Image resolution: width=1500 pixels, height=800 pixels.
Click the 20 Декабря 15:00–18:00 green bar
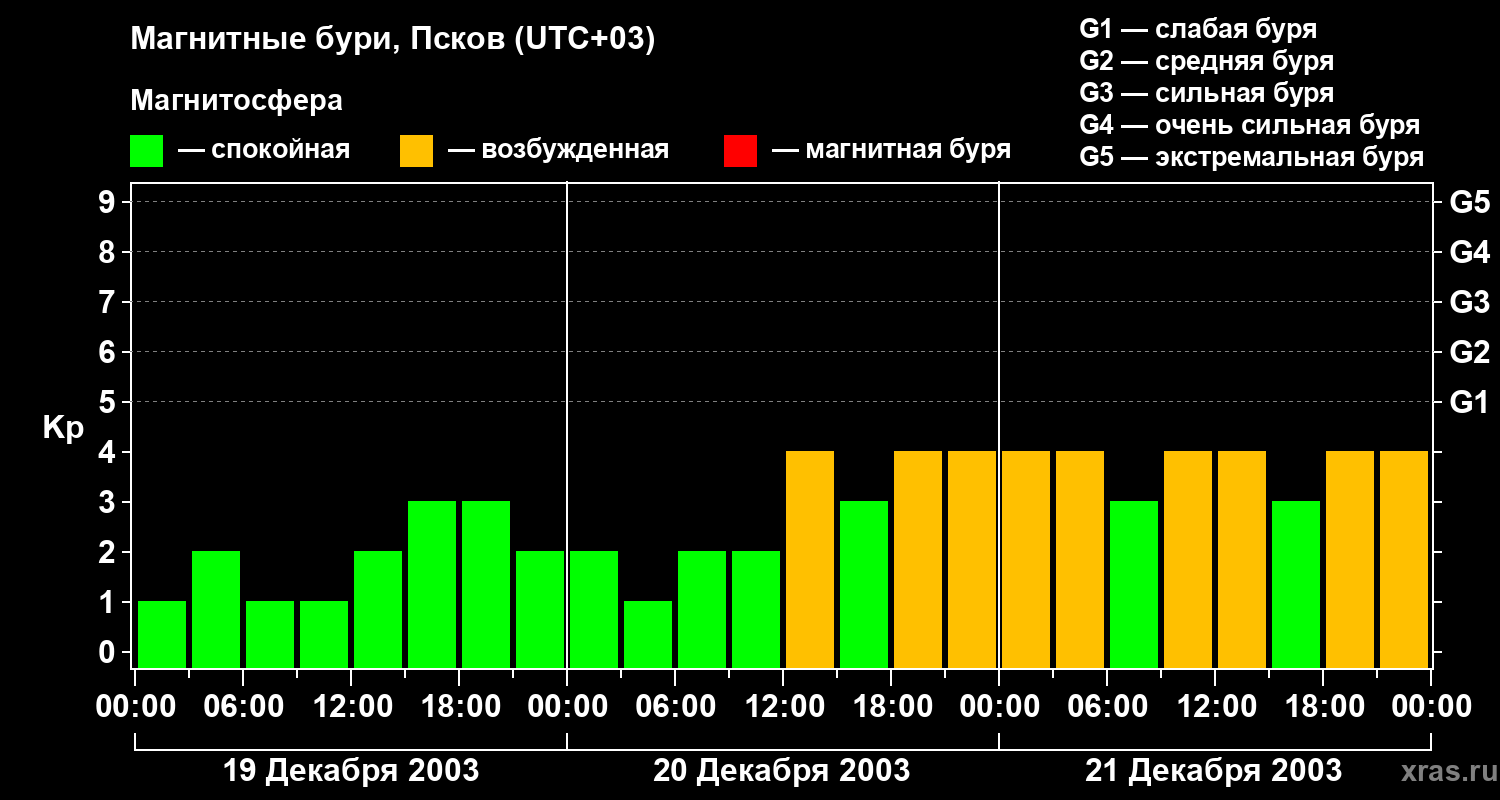(864, 584)
